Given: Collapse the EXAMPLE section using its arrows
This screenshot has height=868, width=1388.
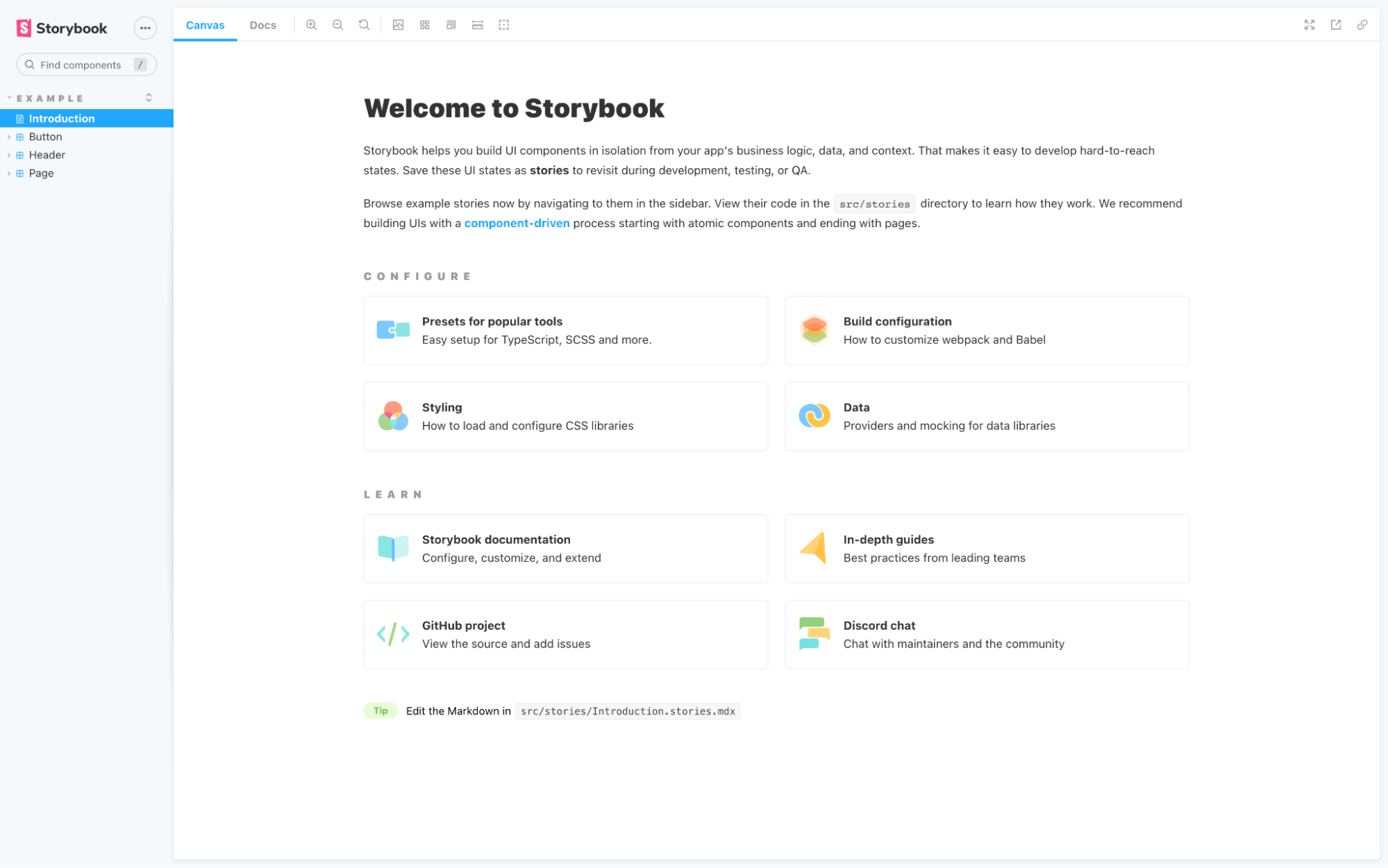Looking at the screenshot, I should click(x=149, y=98).
